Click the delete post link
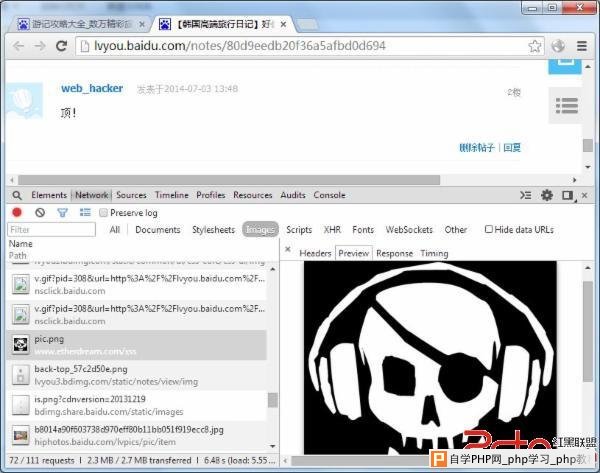The width and height of the screenshot is (600, 473). pyautogui.click(x=477, y=148)
